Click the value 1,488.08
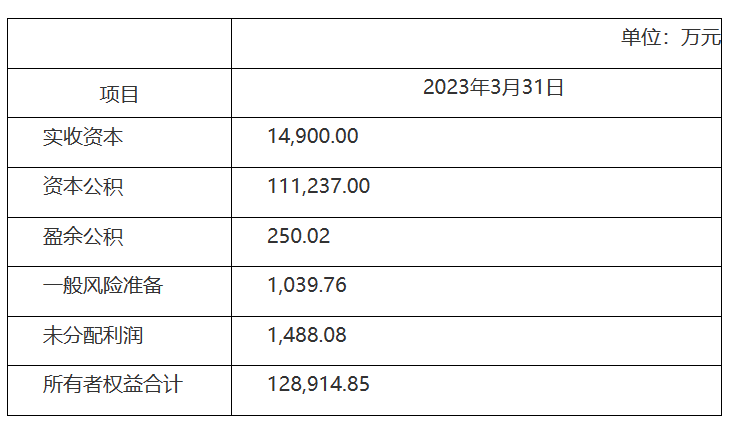The image size is (747, 435). (307, 335)
